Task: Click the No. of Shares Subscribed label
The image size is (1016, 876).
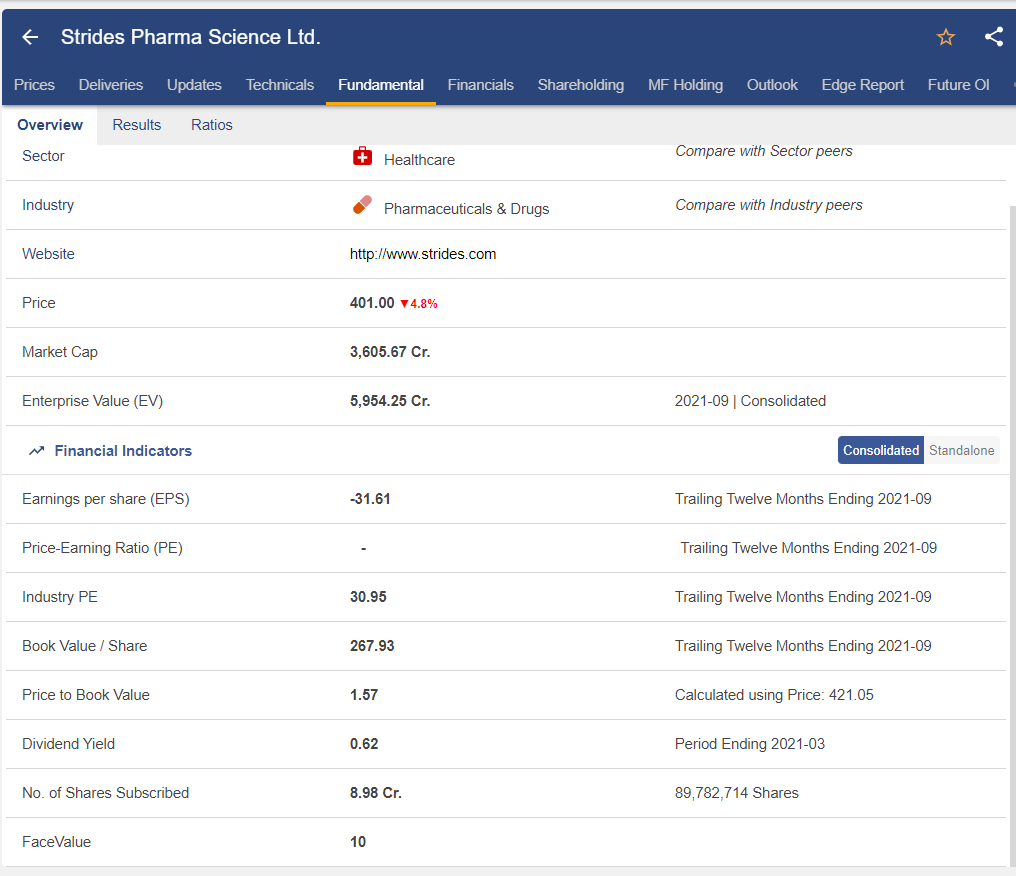Action: click(106, 793)
